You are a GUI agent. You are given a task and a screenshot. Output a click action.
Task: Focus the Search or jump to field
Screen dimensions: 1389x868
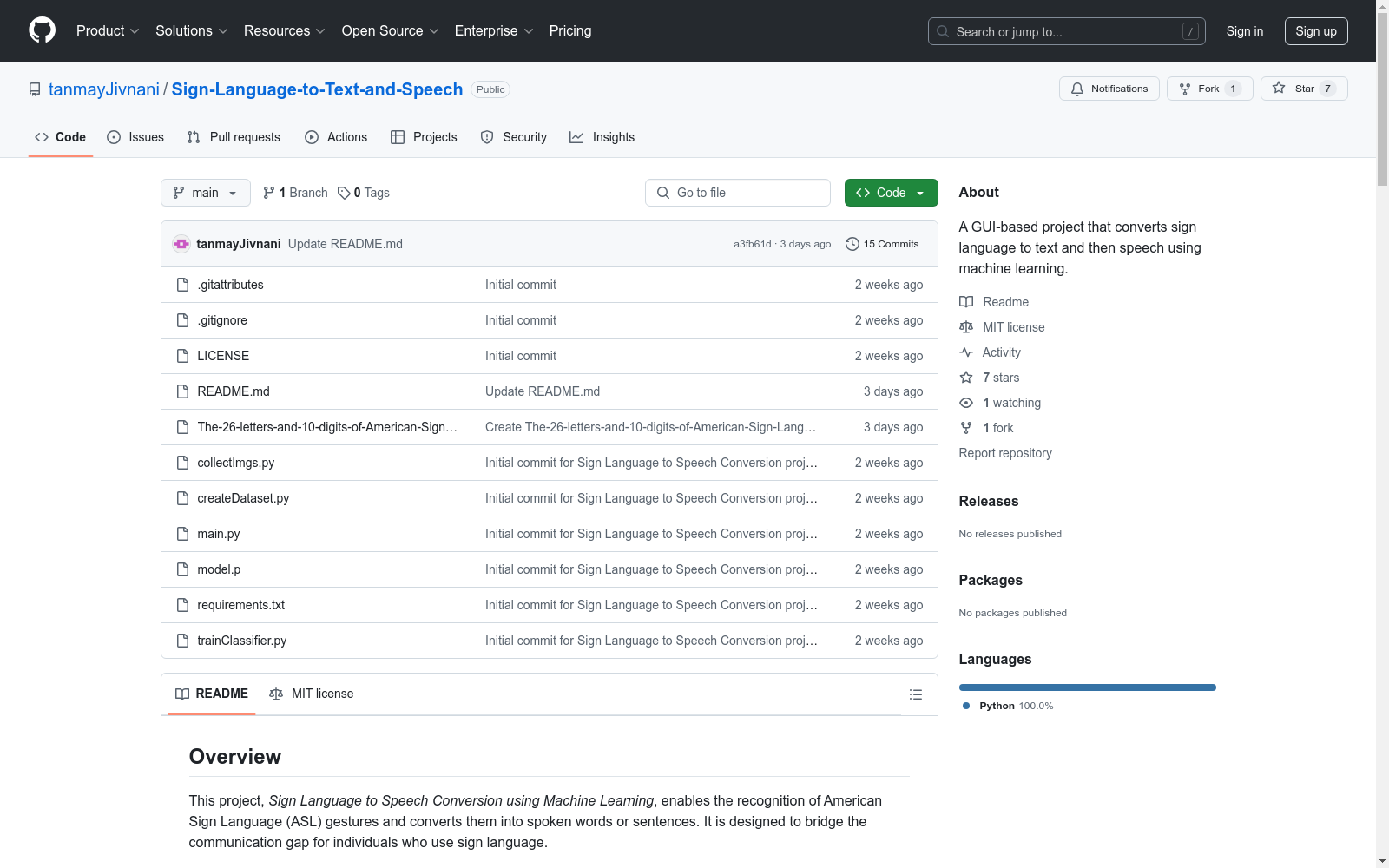pos(1067,31)
